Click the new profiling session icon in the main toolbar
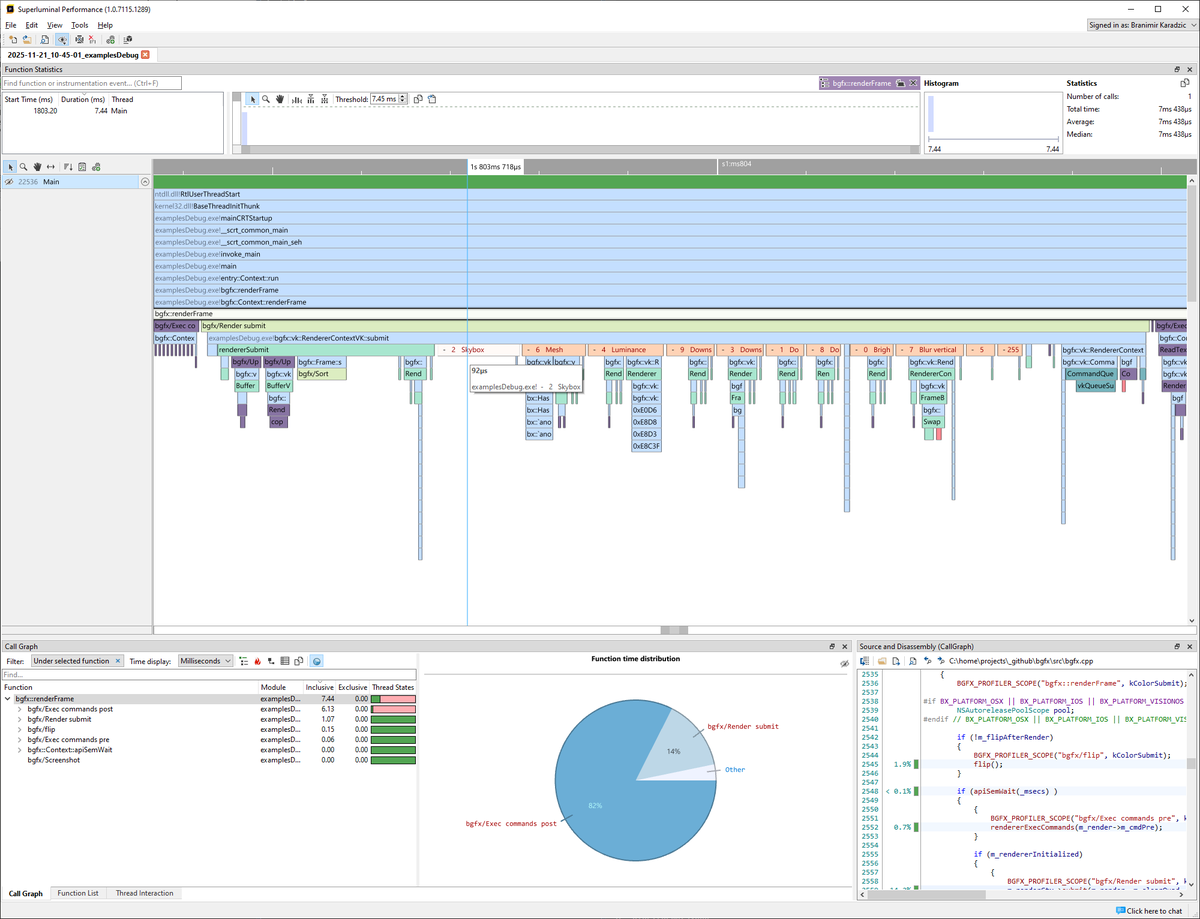The height and width of the screenshot is (919, 1200). (13, 40)
